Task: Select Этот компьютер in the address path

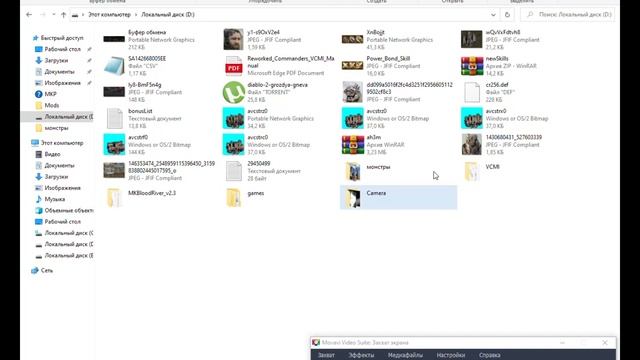Action: click(x=109, y=15)
